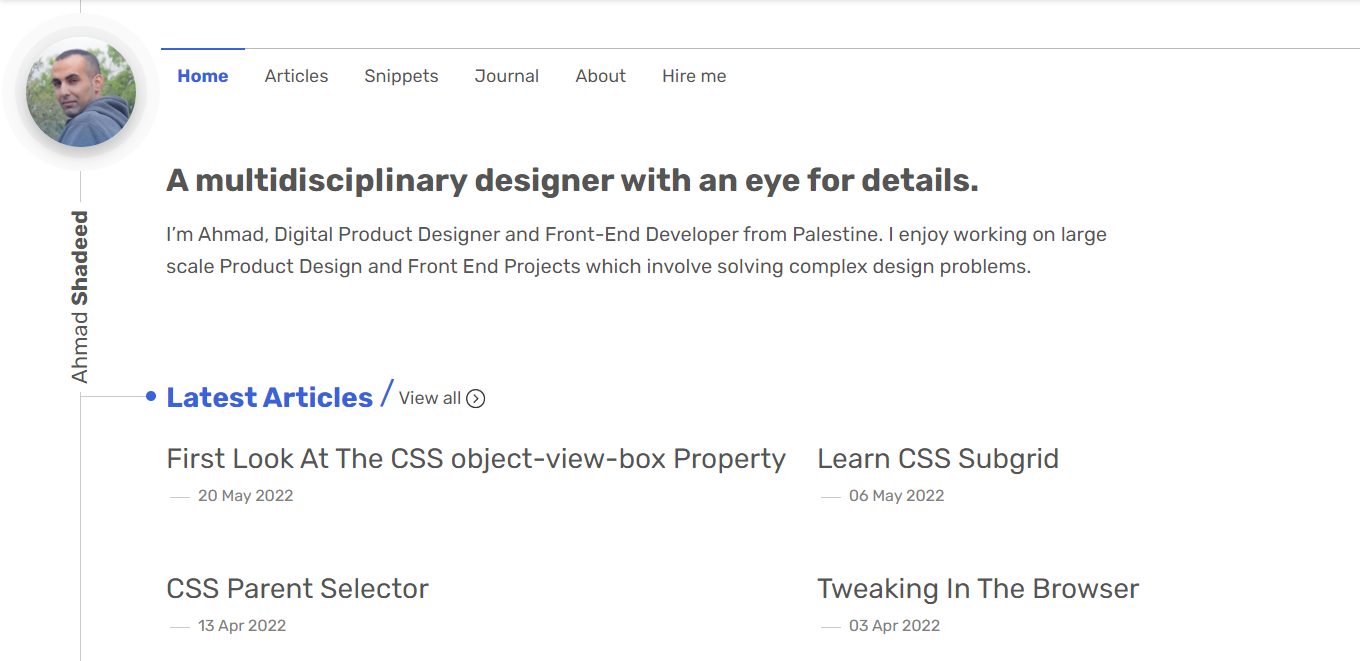Click the View all articles link

442,398
